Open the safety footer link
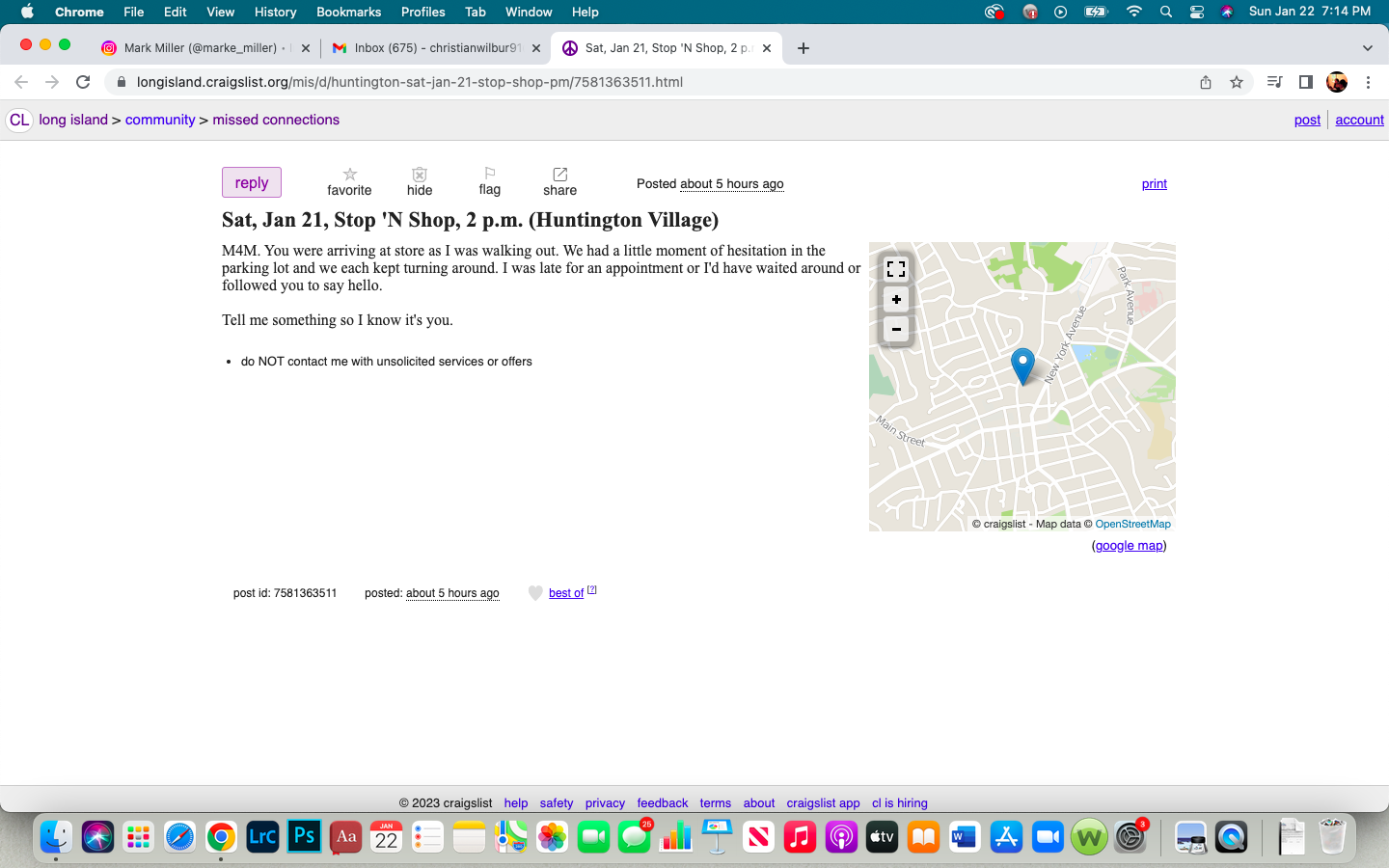Image resolution: width=1389 pixels, height=868 pixels. coord(557,803)
